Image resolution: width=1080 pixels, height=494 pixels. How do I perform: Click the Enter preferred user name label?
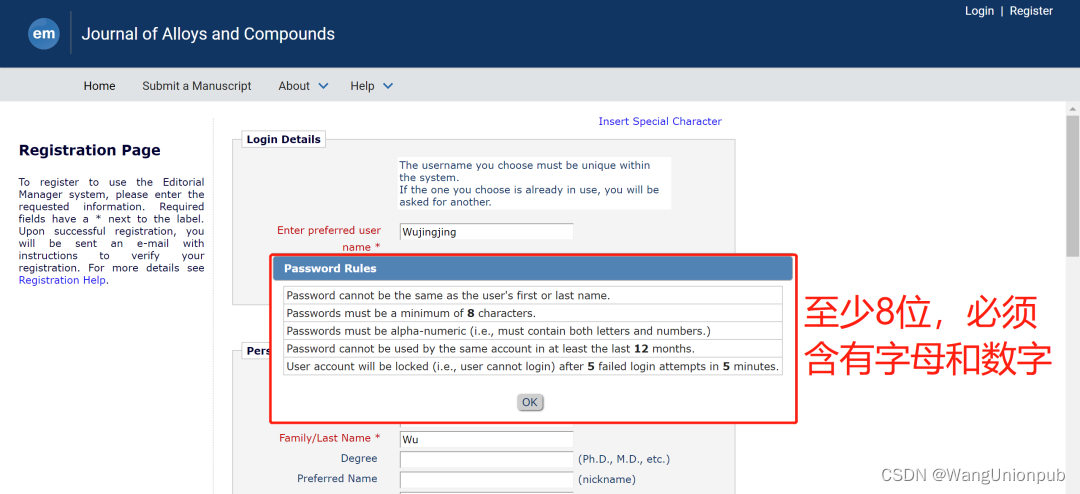[329, 238]
